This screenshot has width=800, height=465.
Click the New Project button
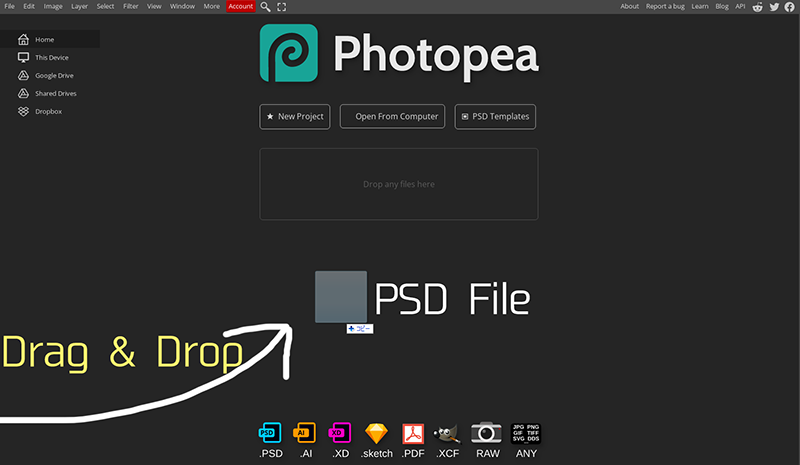click(295, 116)
